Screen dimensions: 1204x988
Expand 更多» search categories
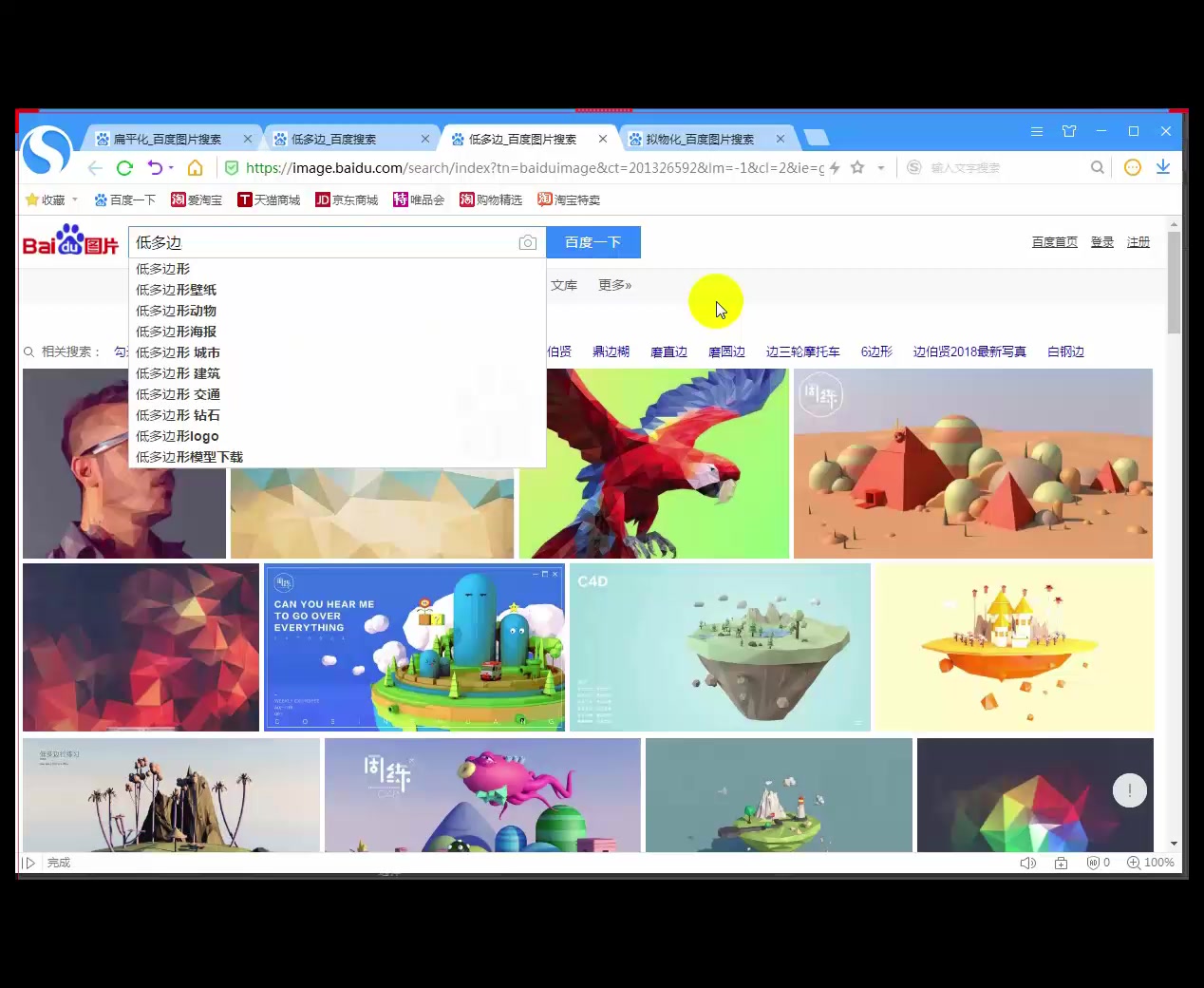(614, 285)
